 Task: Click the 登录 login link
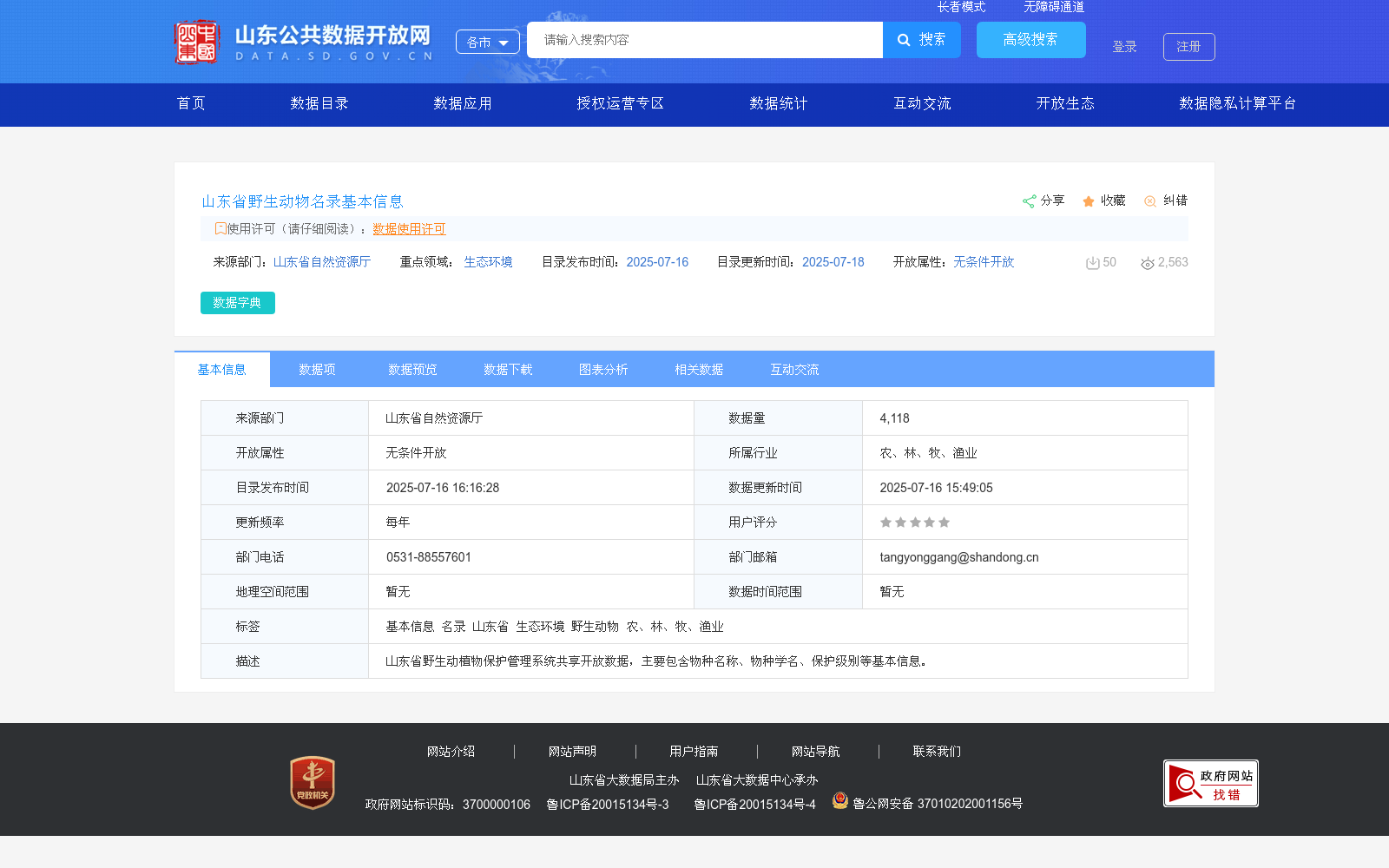[1125, 47]
